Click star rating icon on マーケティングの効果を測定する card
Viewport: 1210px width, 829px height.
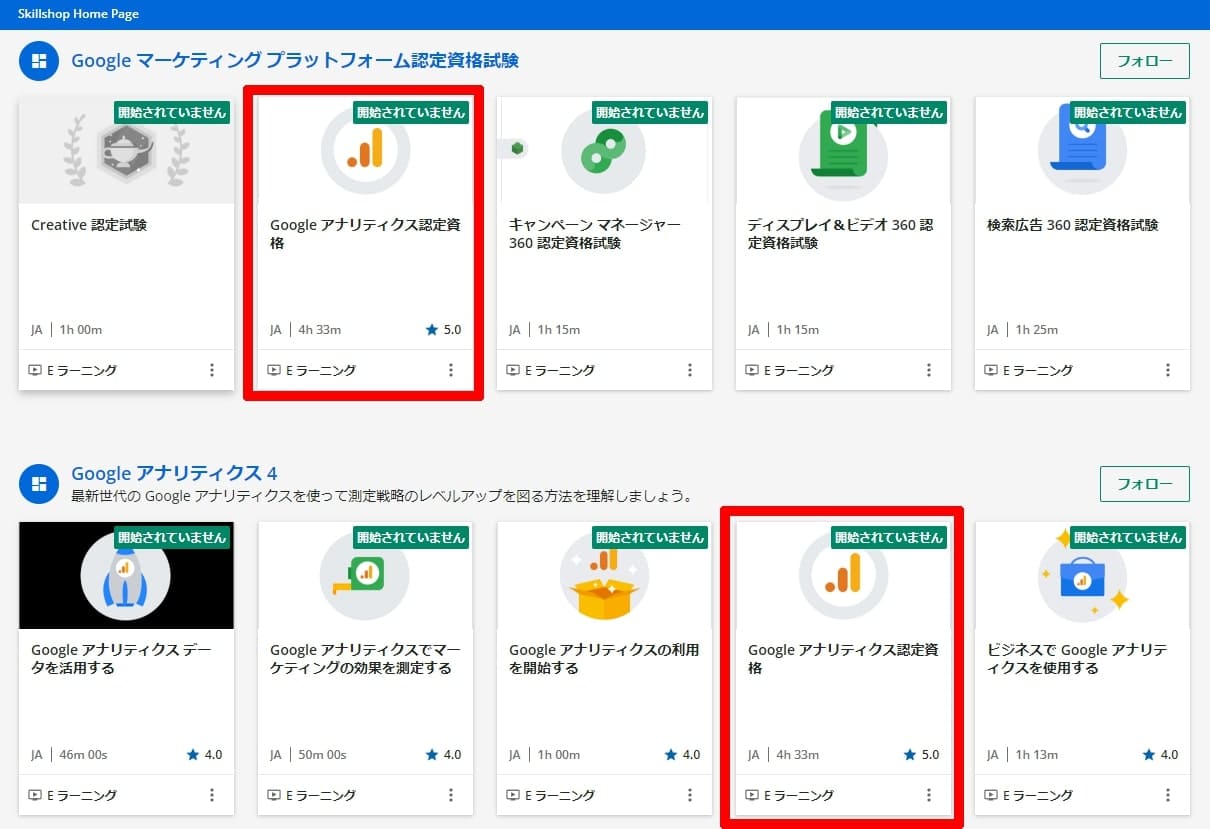point(432,755)
